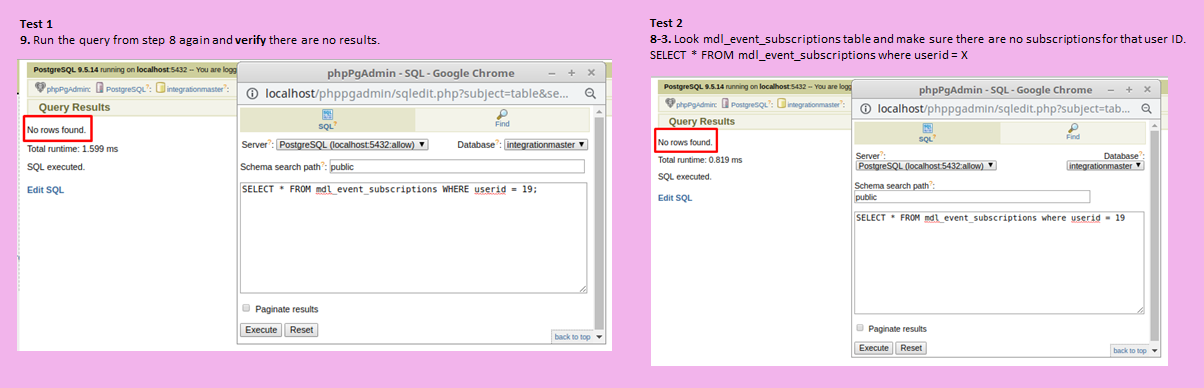Screen dimensions: 1204x388
Task: Open Edit SQL link in Test 2 results
Action: (675, 197)
